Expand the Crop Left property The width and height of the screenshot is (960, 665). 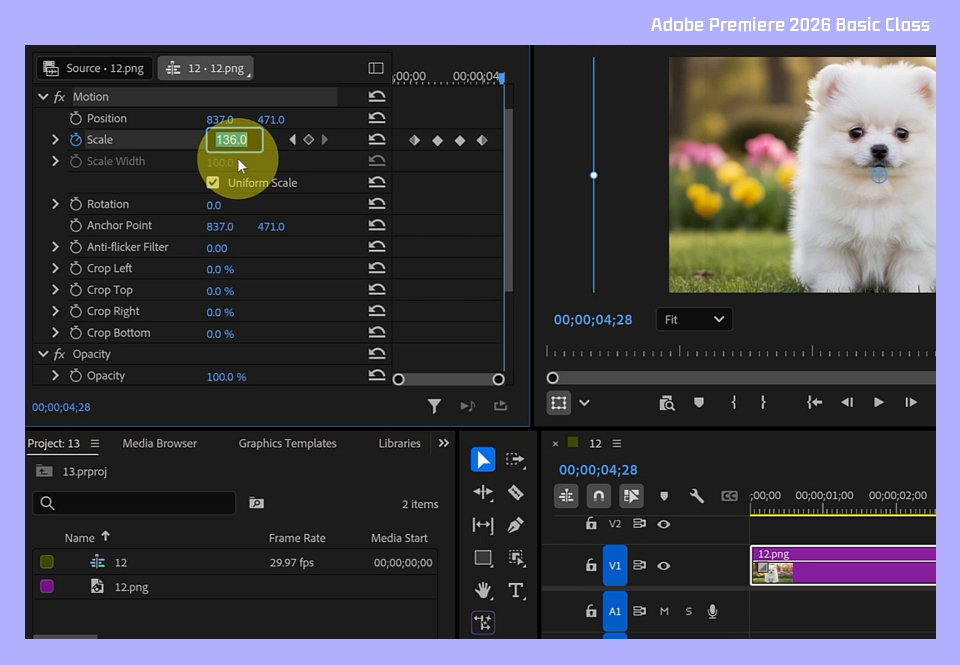[x=55, y=268]
